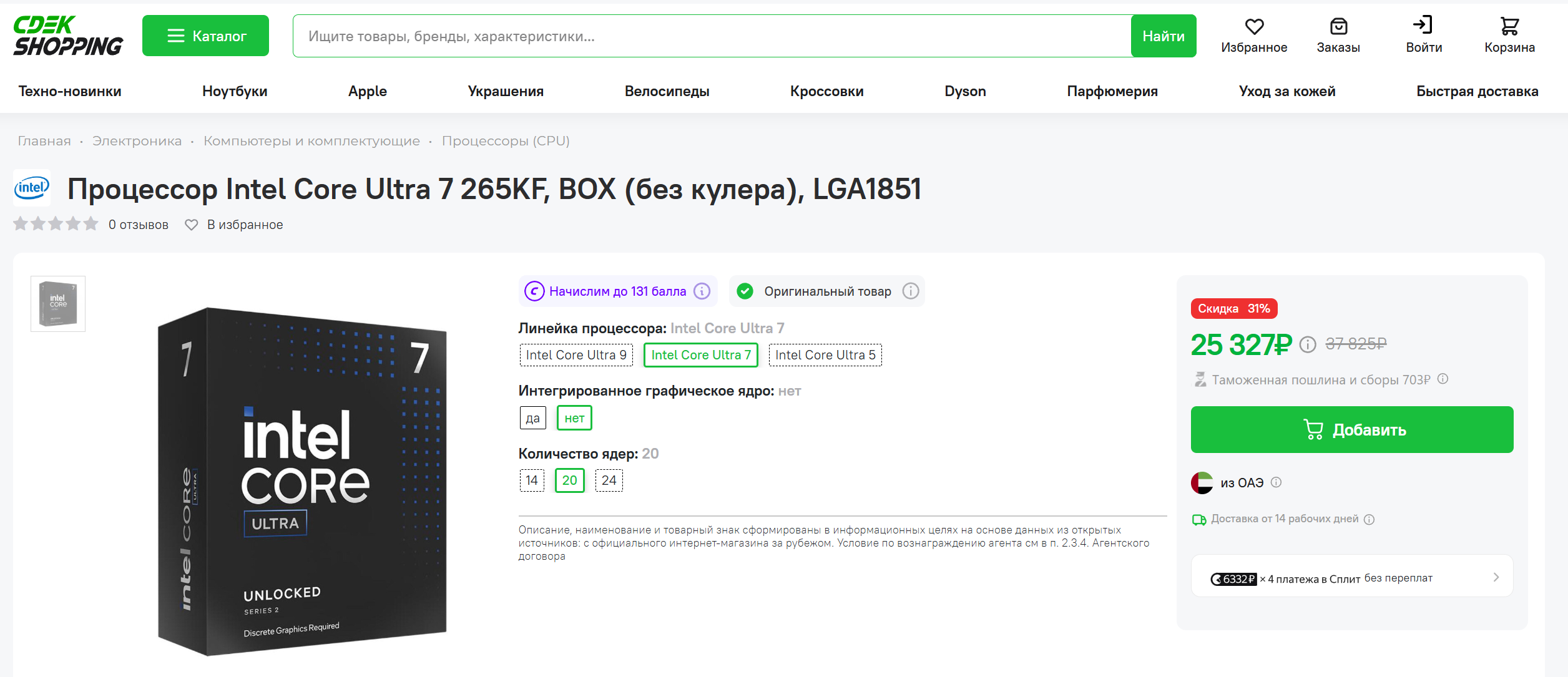
Task: Click the 6332₽ Сплит payment badge
Action: pos(1233,579)
